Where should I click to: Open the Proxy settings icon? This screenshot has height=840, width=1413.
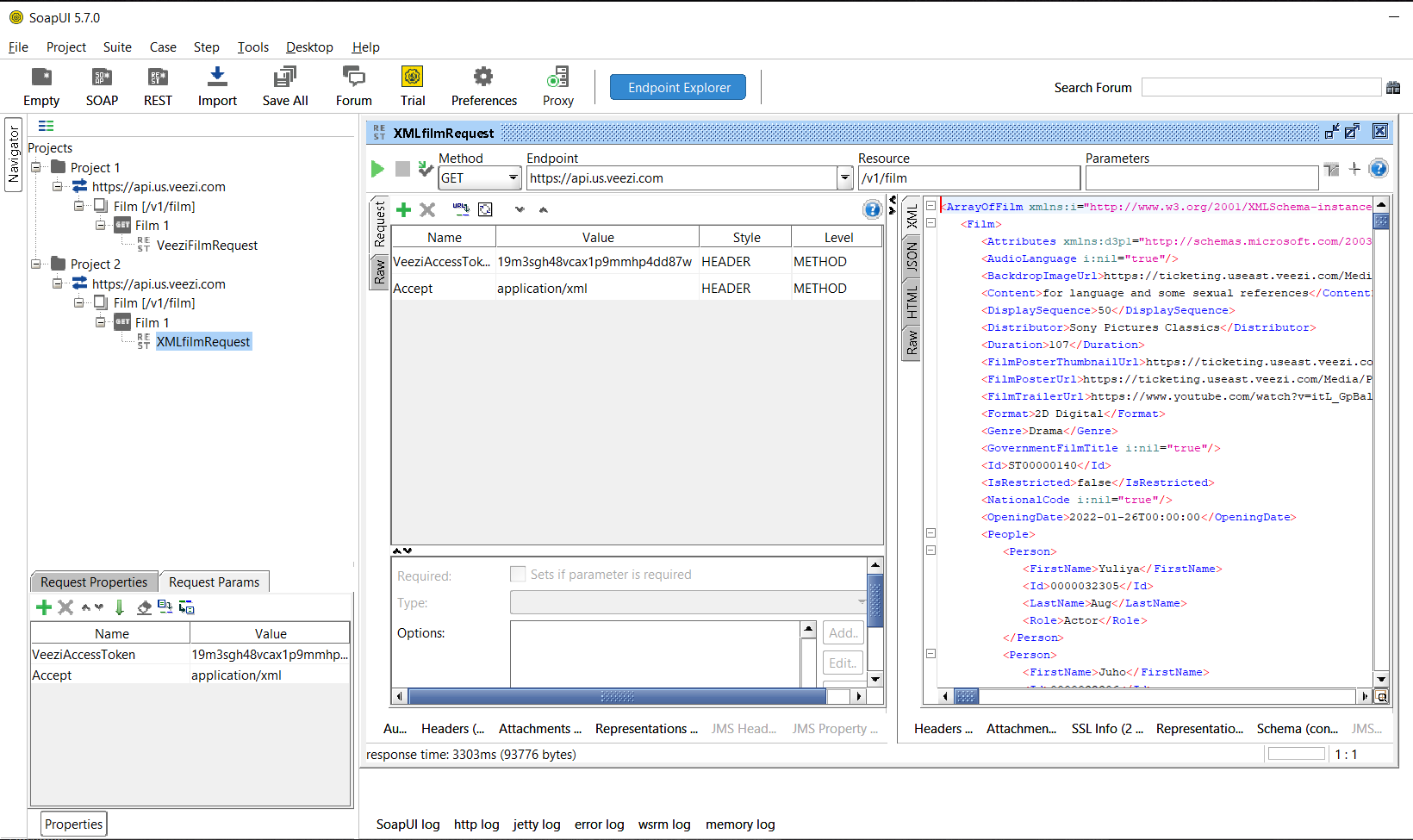tap(557, 86)
